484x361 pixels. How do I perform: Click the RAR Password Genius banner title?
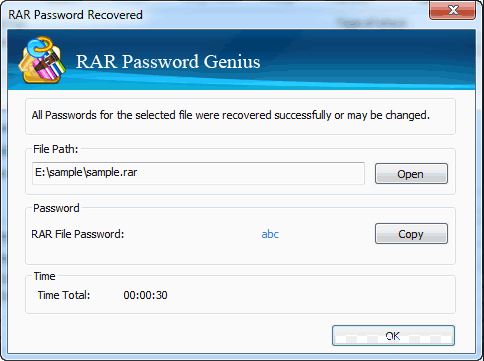pos(168,62)
